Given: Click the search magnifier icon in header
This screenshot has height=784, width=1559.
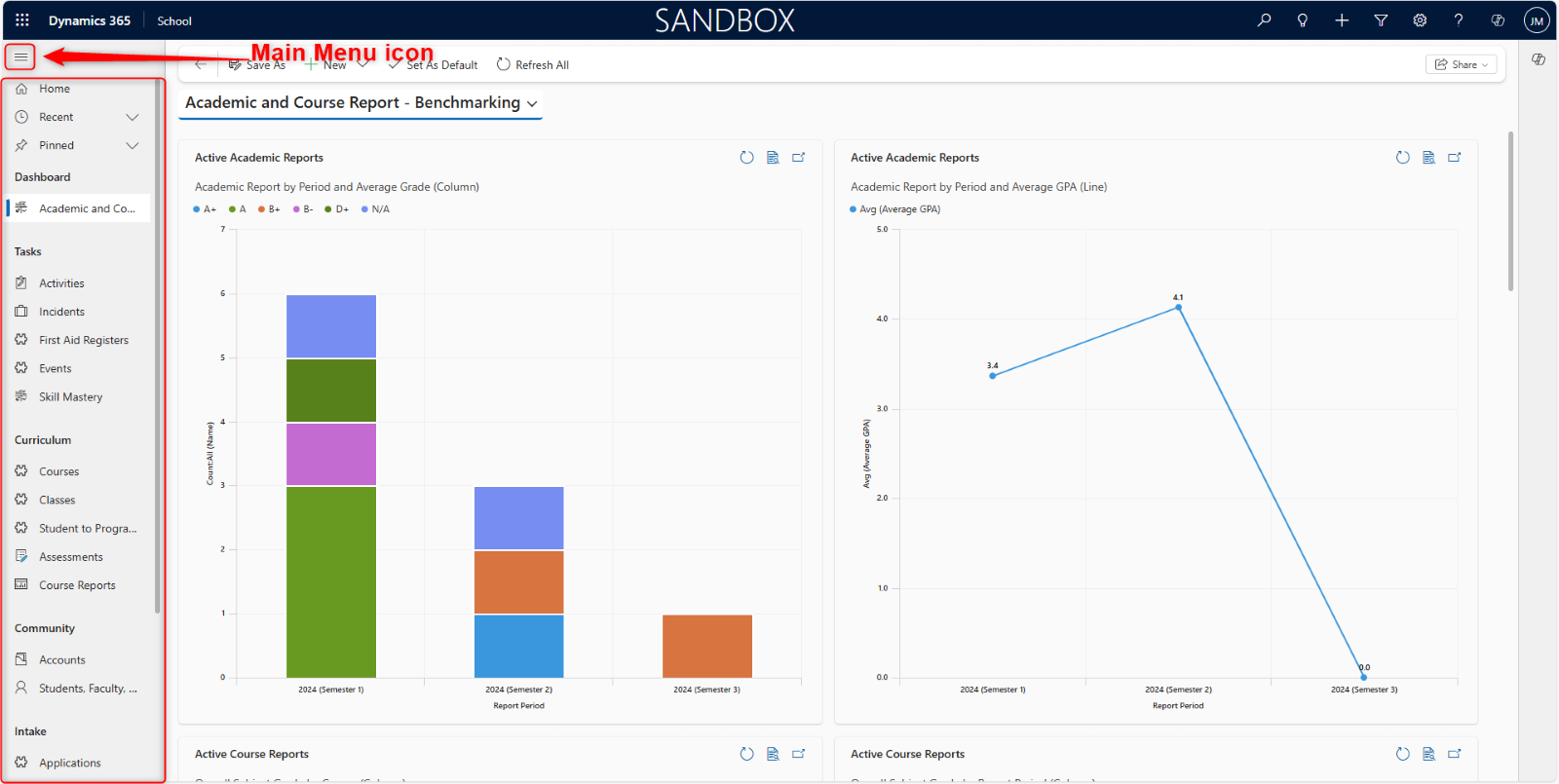Looking at the screenshot, I should (1264, 20).
